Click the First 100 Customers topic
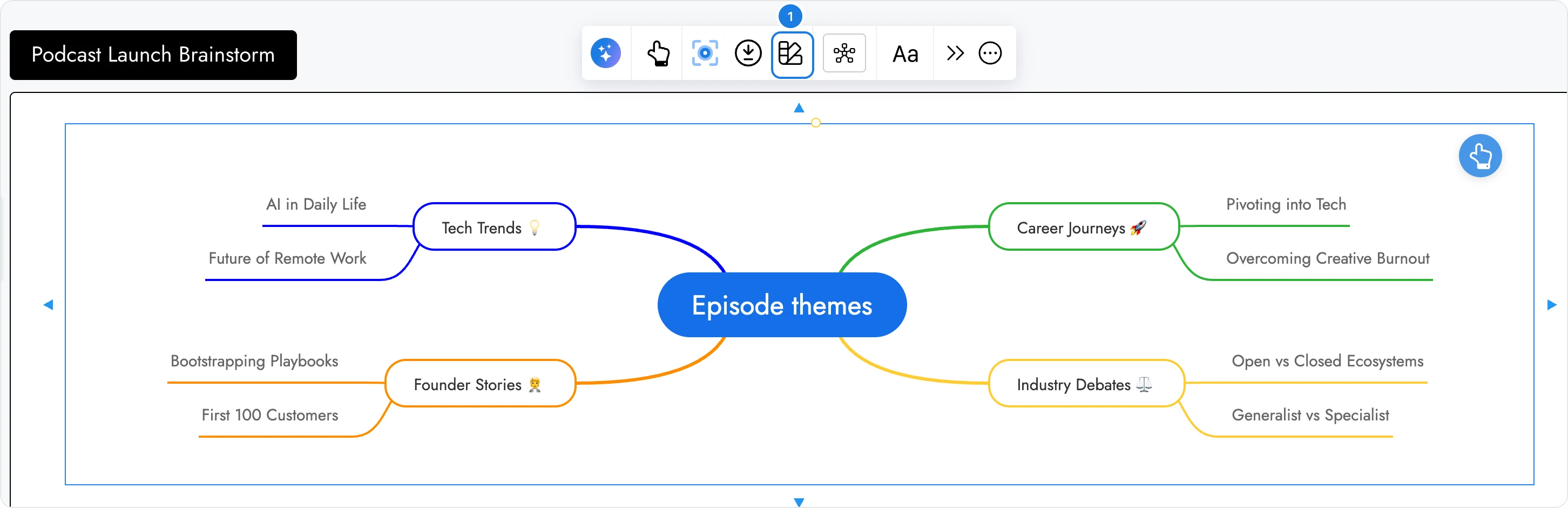 pyautogui.click(x=269, y=415)
